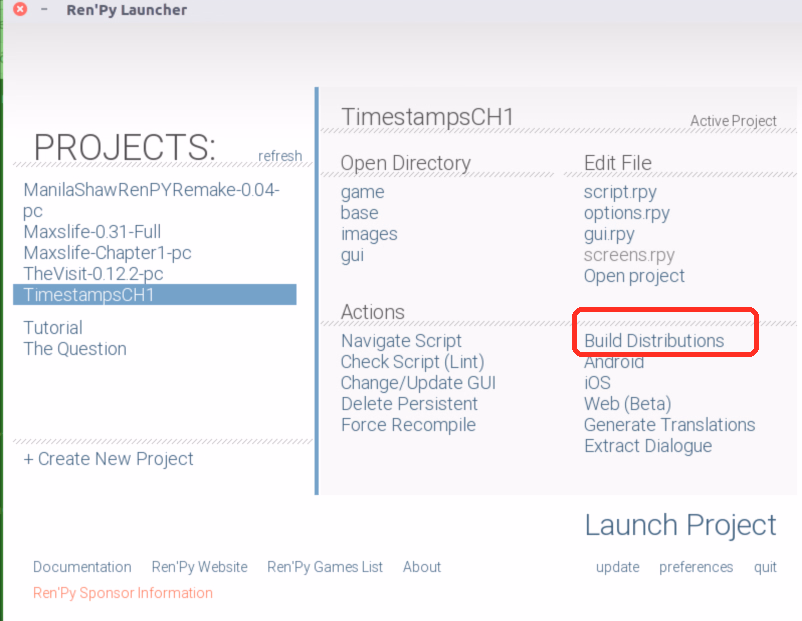Select The Question project
This screenshot has width=802, height=621.
point(75,348)
